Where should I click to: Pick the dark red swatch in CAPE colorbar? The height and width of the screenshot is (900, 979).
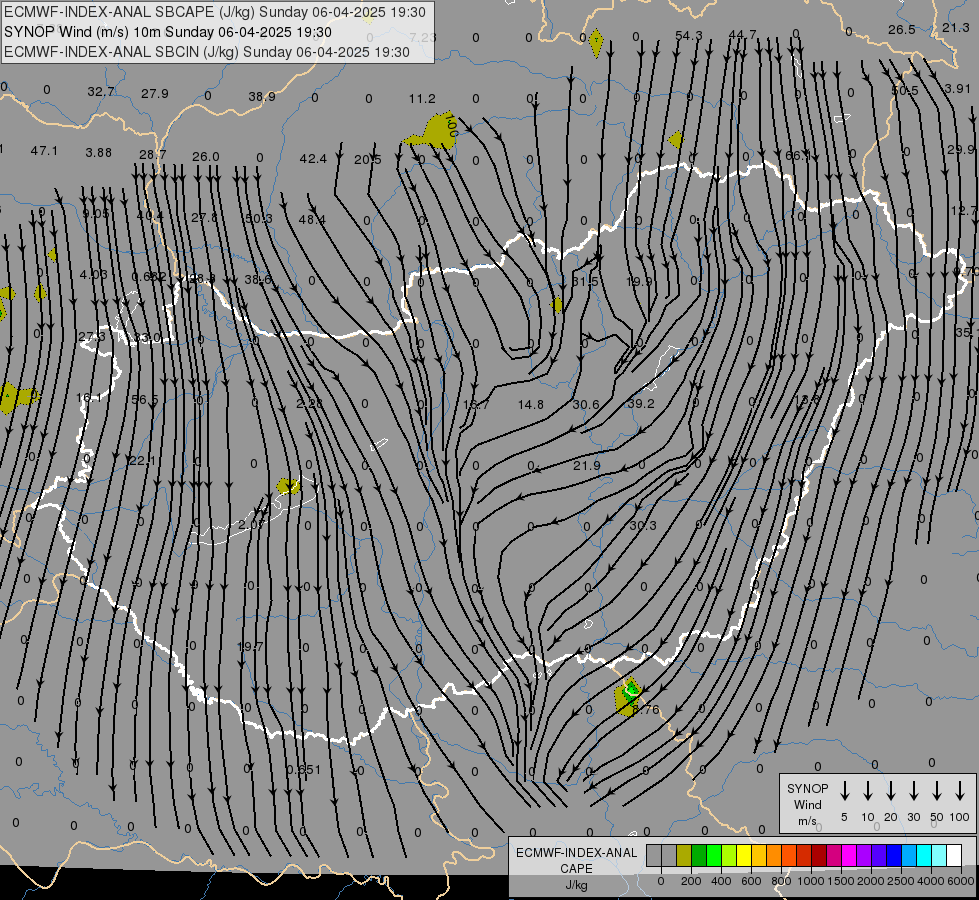pos(819,856)
